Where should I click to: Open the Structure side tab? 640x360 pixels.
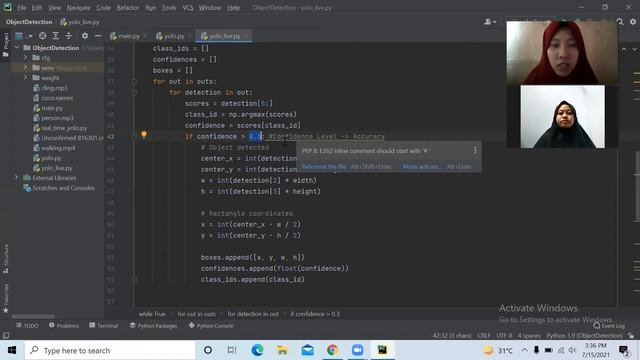[6, 259]
